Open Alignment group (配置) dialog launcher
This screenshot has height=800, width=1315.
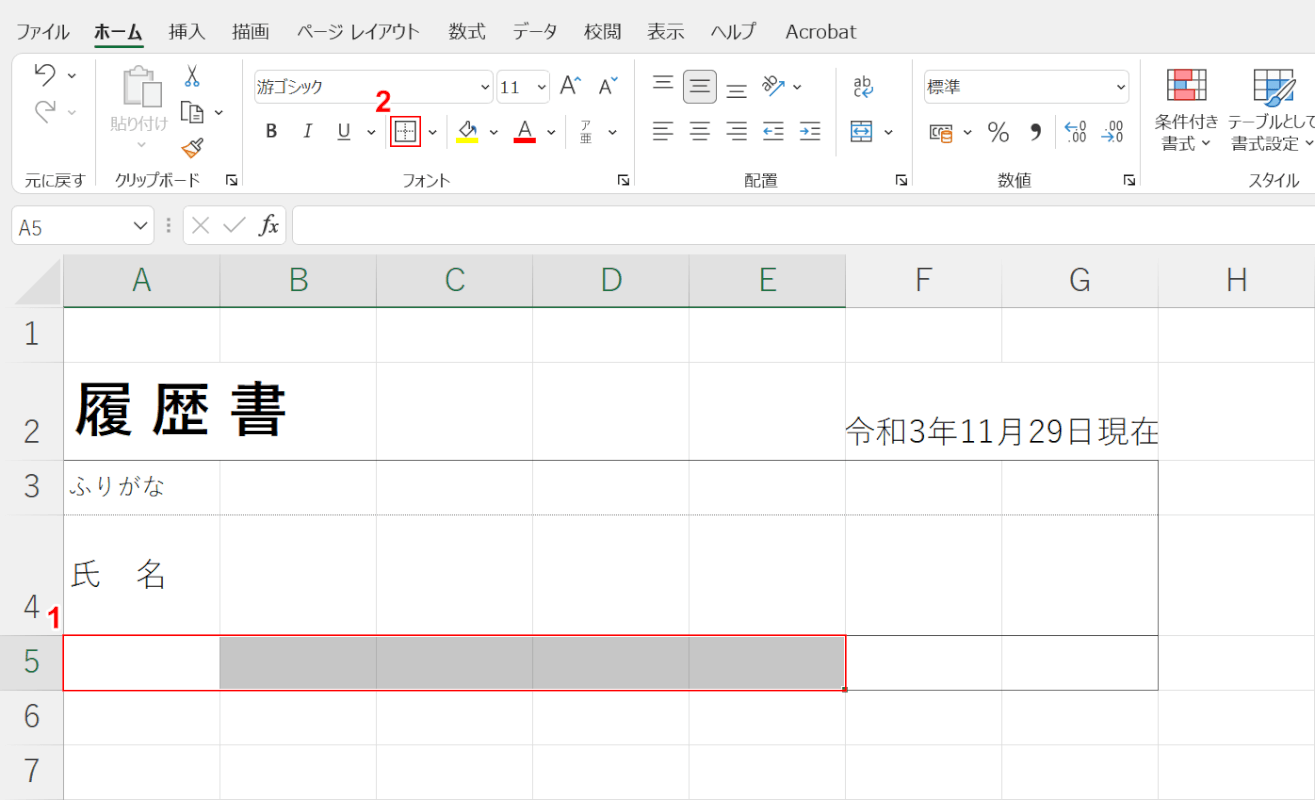(901, 180)
